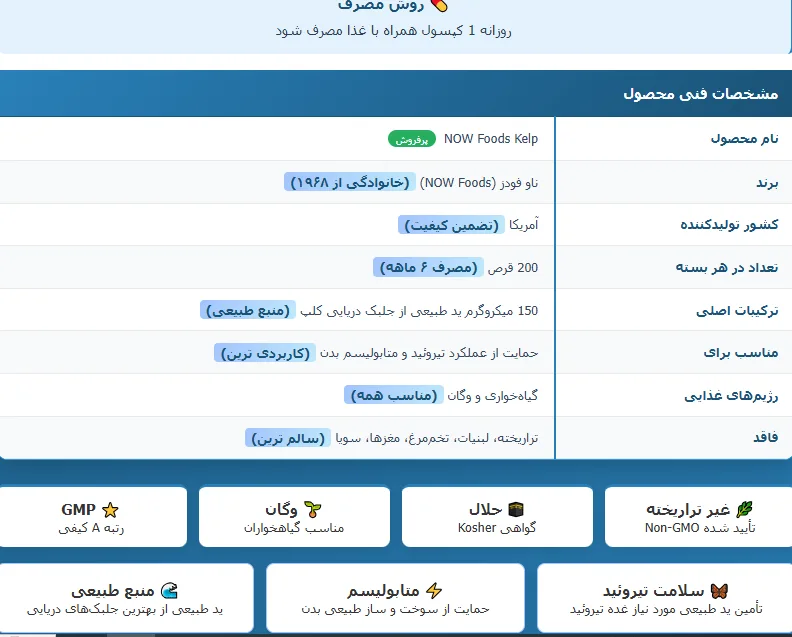Click the lightning bolt icon on the متابولیسم card
Screen dimensions: 792x637
point(433,590)
